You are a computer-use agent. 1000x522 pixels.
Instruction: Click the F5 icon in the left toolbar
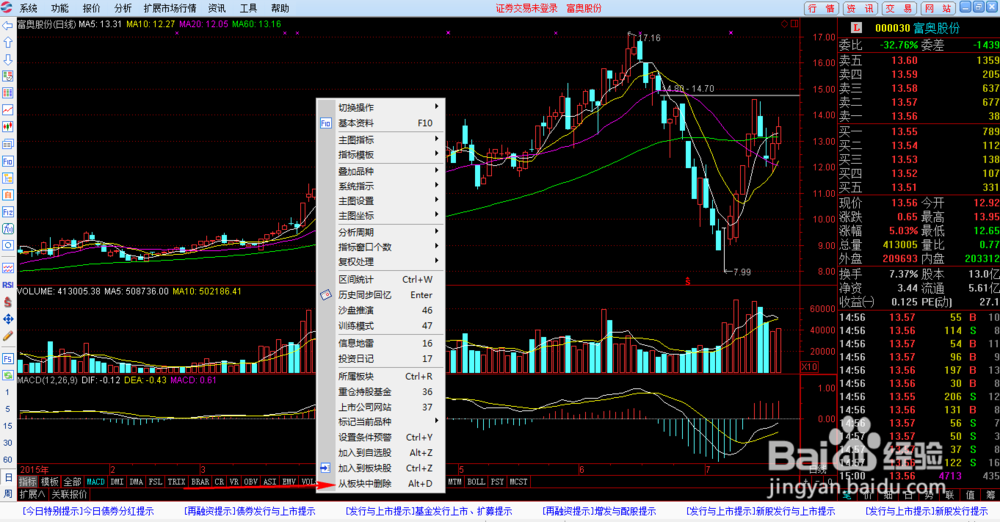(8, 359)
